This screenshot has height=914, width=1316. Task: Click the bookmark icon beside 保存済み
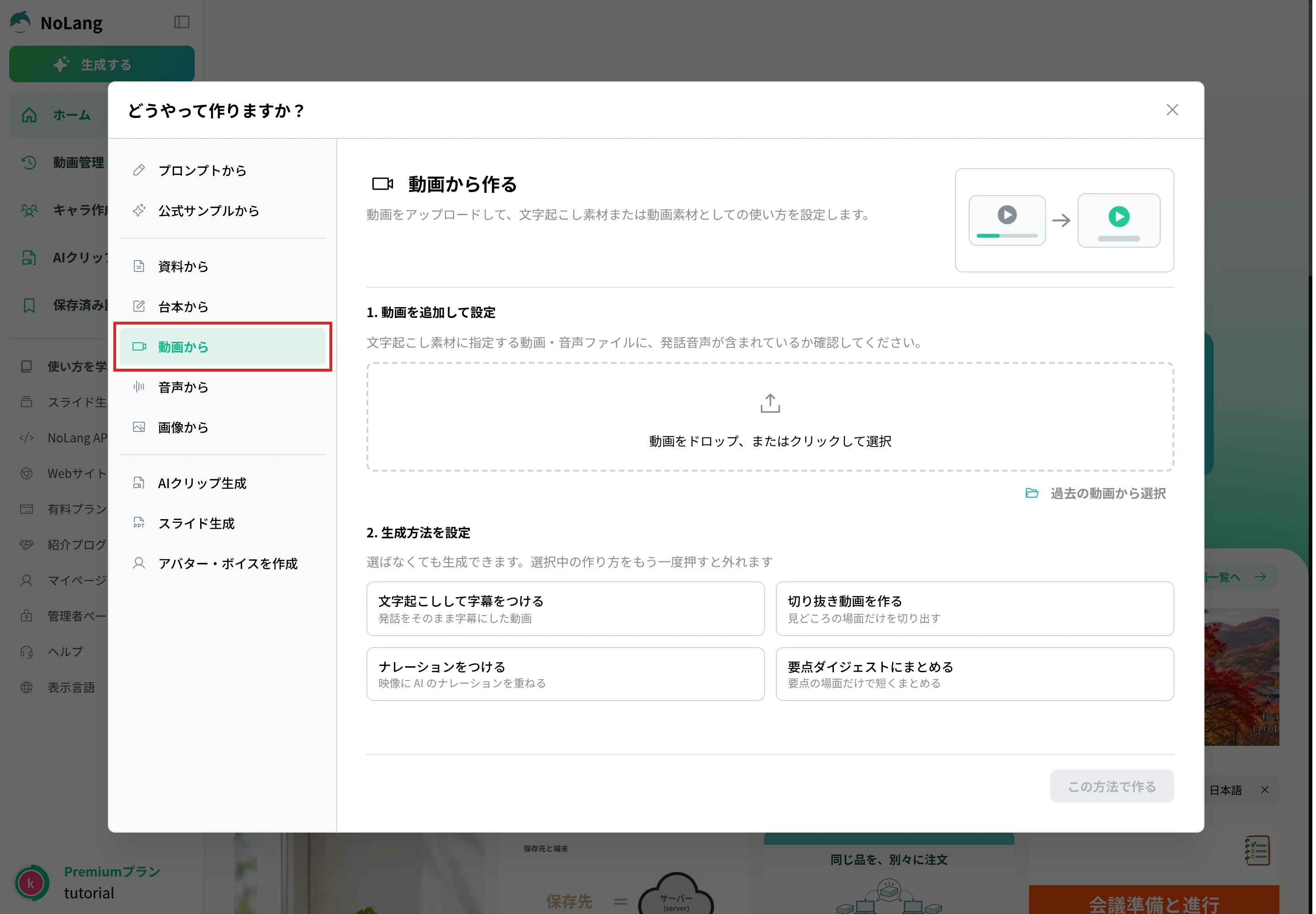tap(29, 305)
